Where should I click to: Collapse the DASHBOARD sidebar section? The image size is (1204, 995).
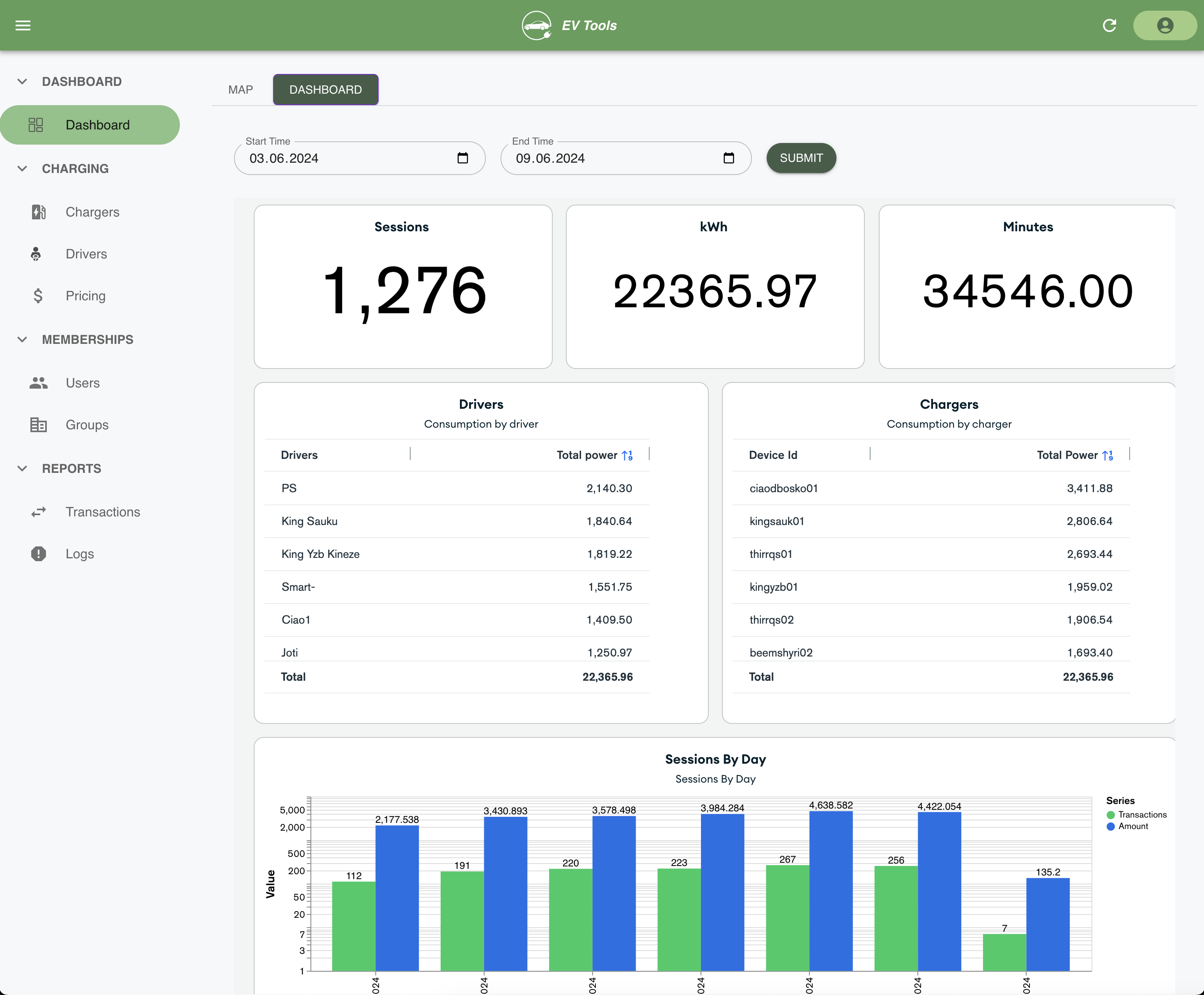[x=22, y=81]
